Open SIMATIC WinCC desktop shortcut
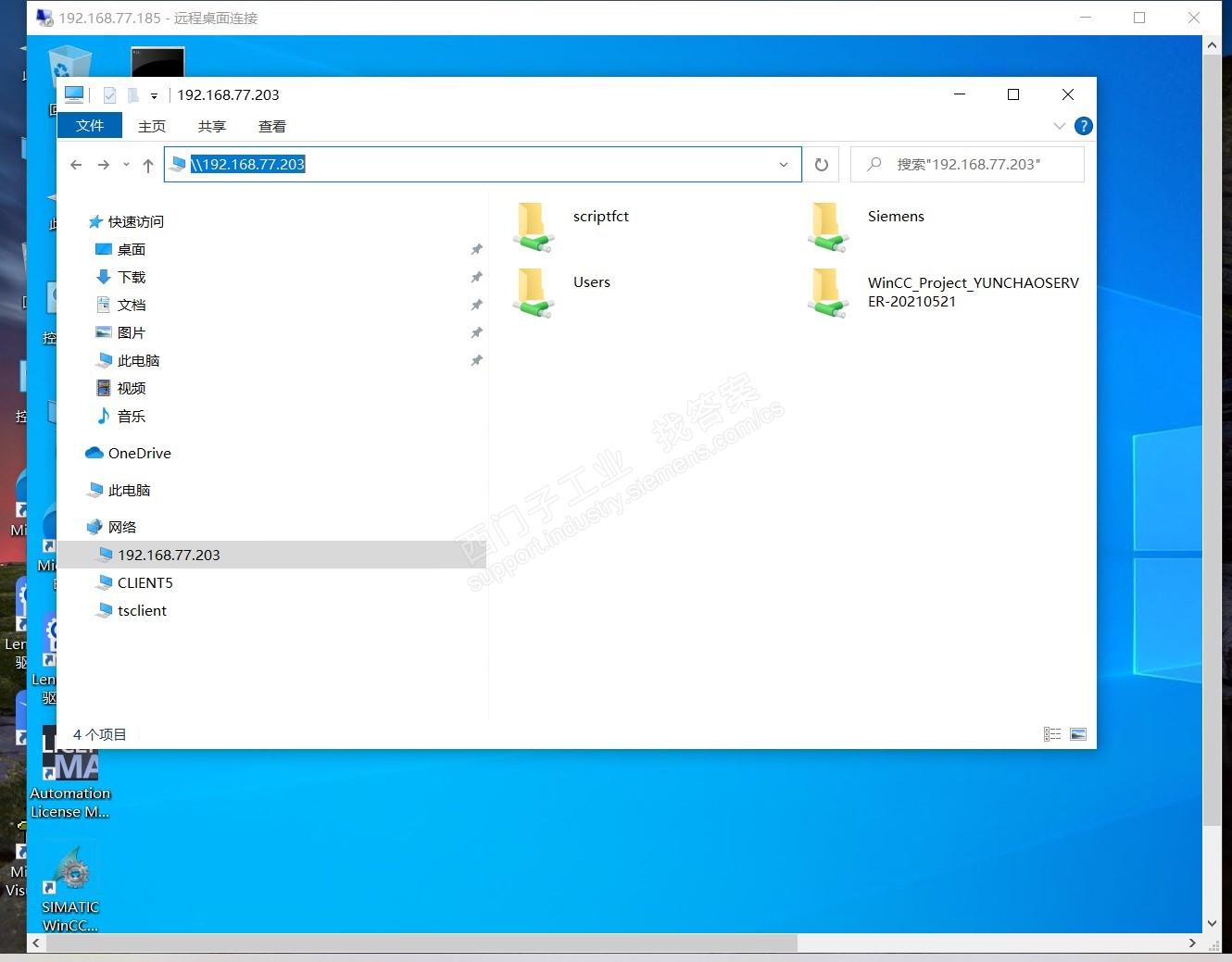 pyautogui.click(x=70, y=889)
